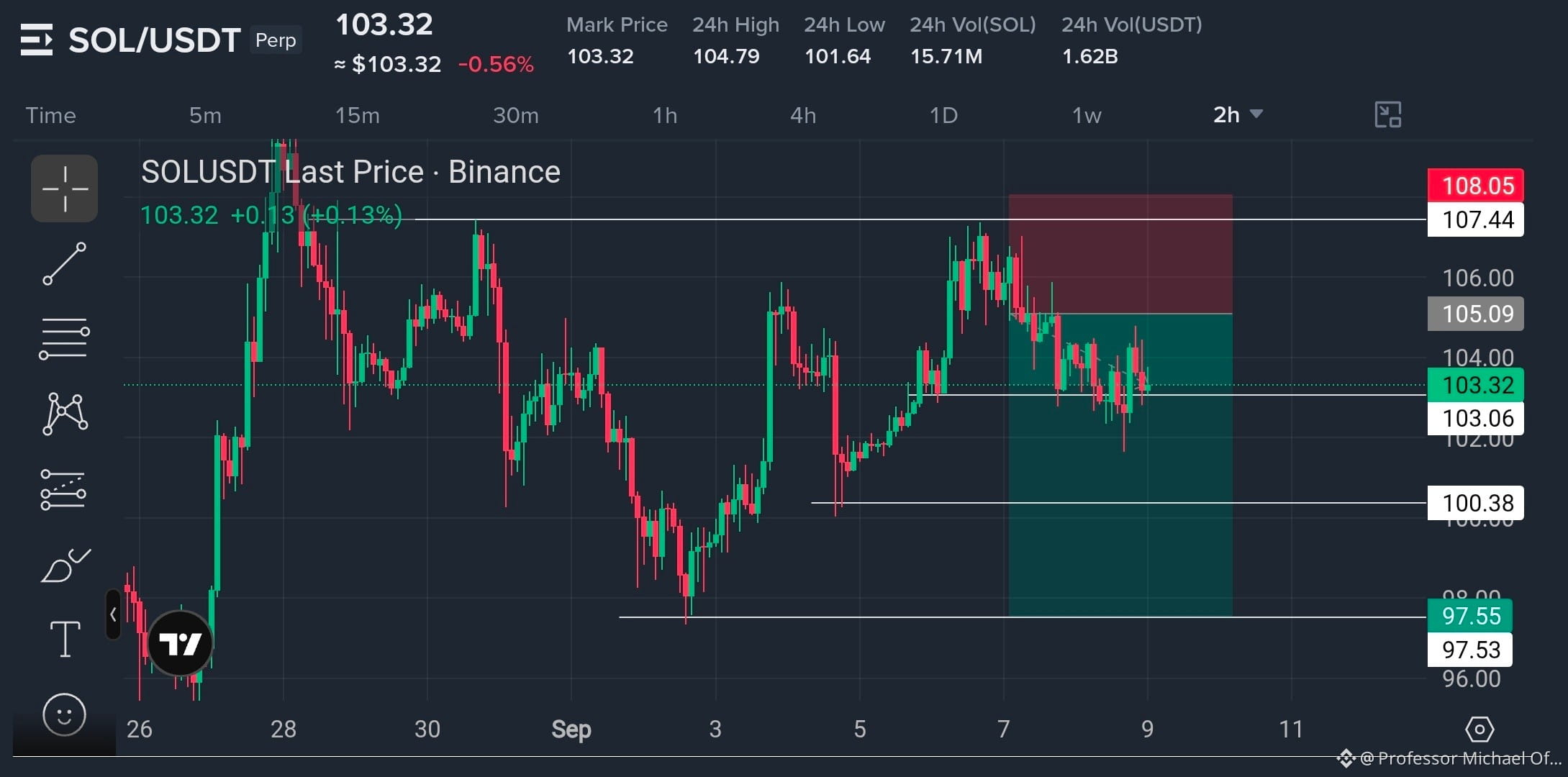Open the long/short position forecasting tool
Image resolution: width=1568 pixels, height=777 pixels.
(x=63, y=490)
